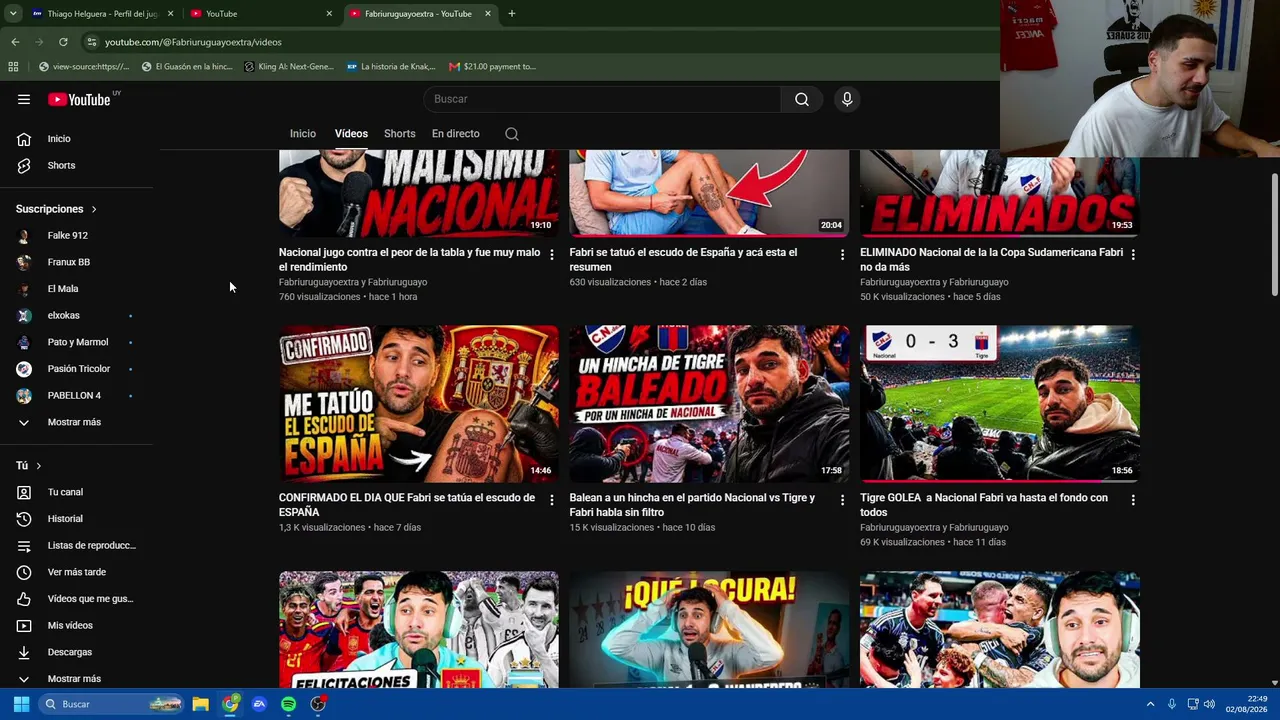1280x720 pixels.
Task: Switch to the plain YouTube browser tab
Action: (x=262, y=14)
